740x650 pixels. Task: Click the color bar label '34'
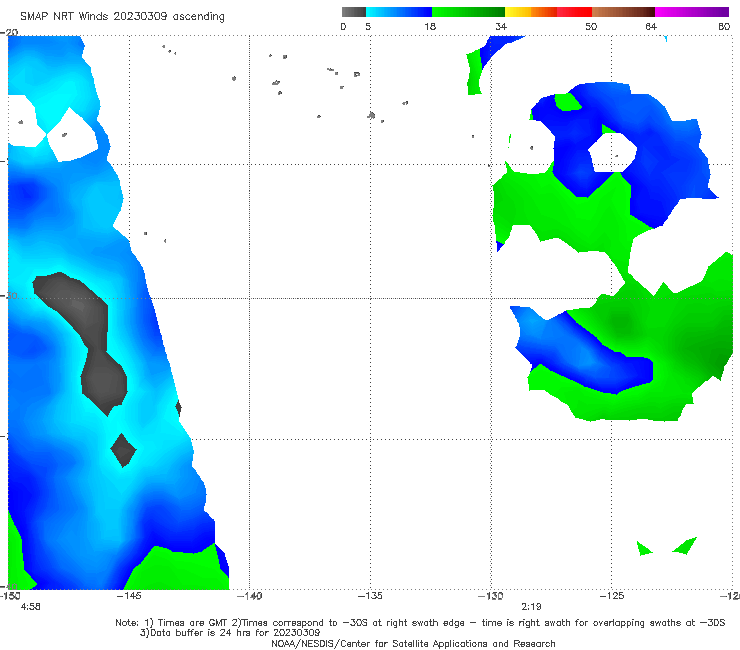[501, 26]
